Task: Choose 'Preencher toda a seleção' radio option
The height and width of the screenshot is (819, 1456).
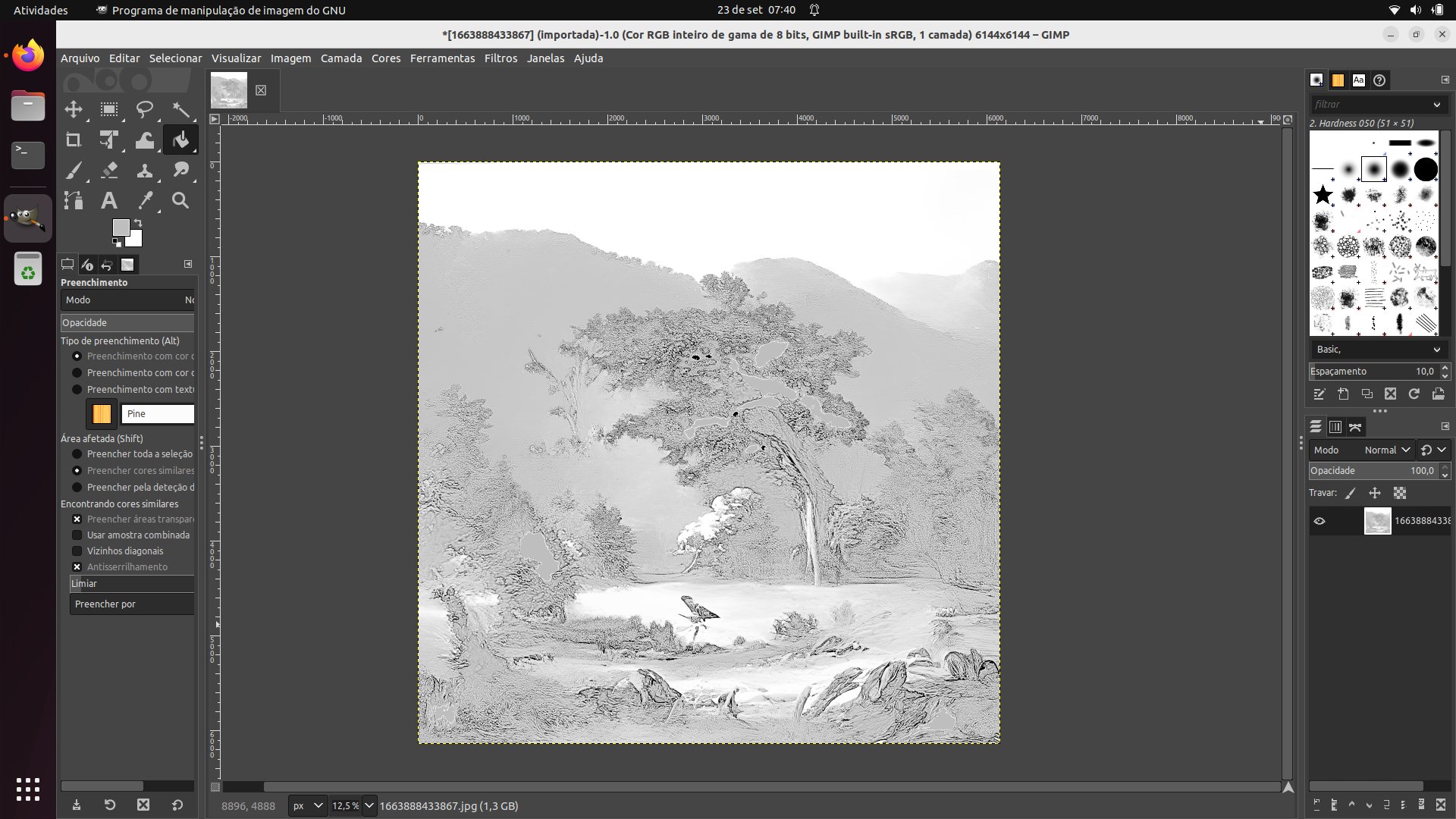Action: [77, 454]
